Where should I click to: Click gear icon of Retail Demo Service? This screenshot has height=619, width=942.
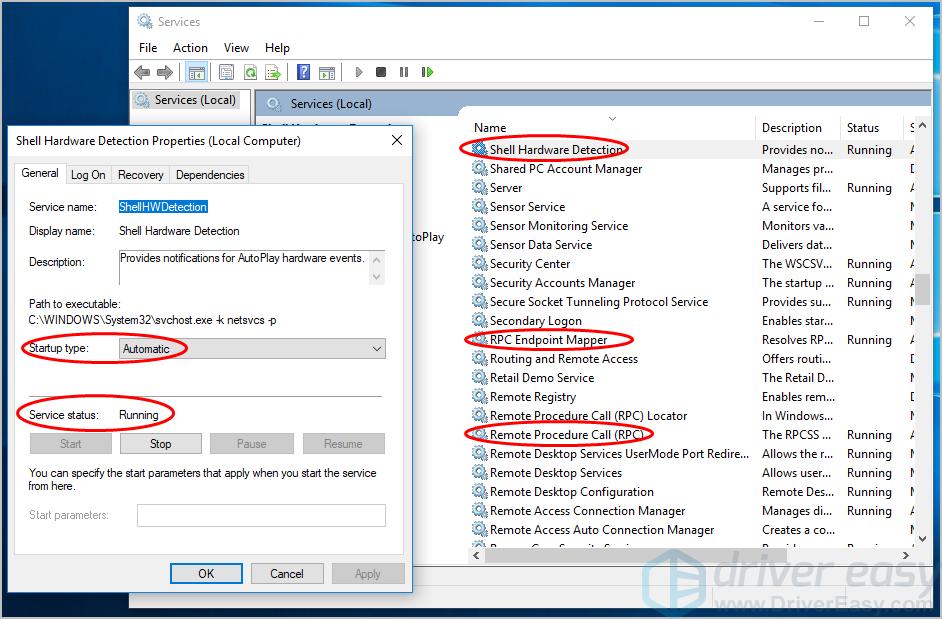coord(479,377)
